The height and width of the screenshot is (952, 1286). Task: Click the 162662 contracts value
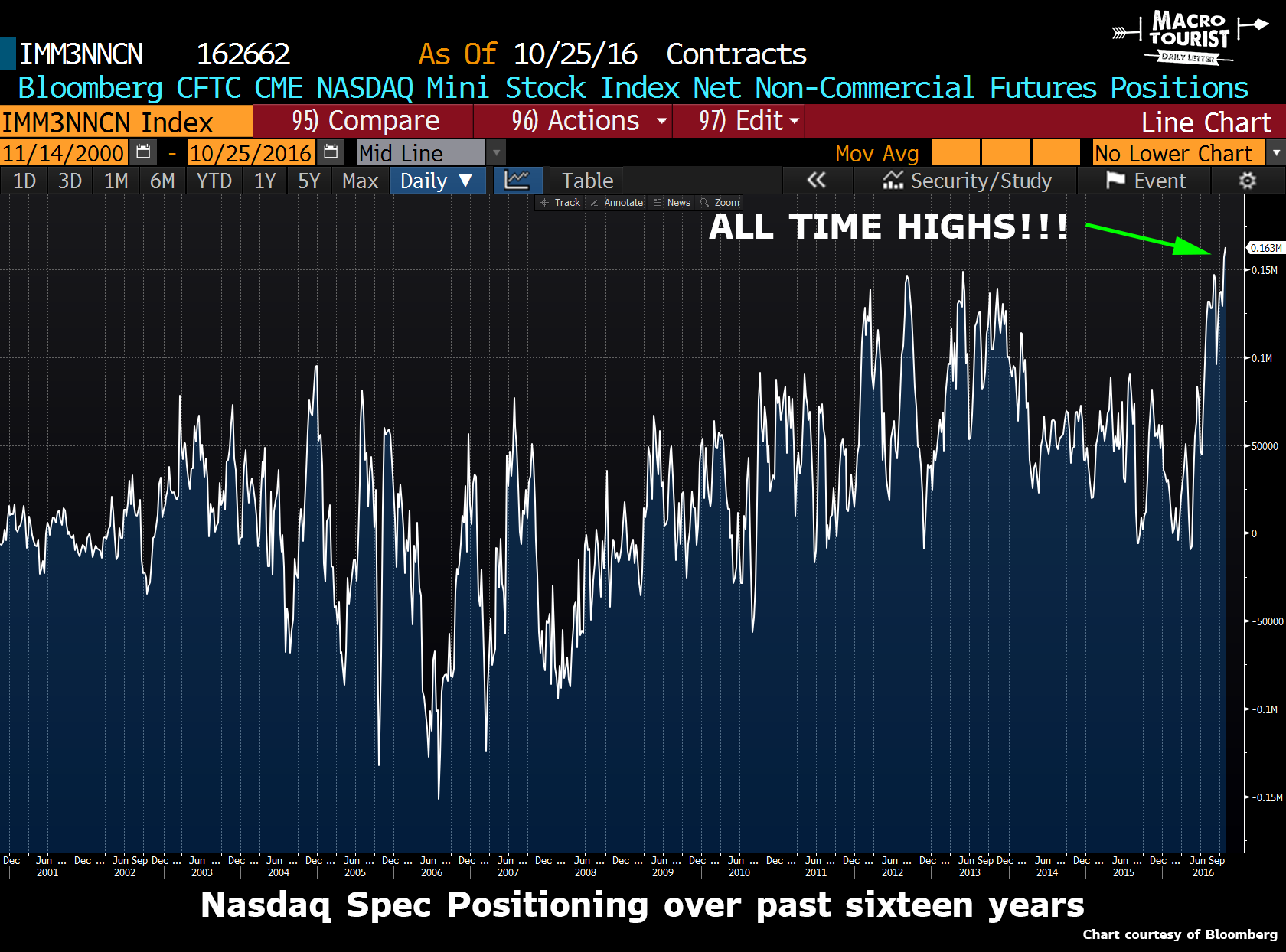pyautogui.click(x=243, y=54)
